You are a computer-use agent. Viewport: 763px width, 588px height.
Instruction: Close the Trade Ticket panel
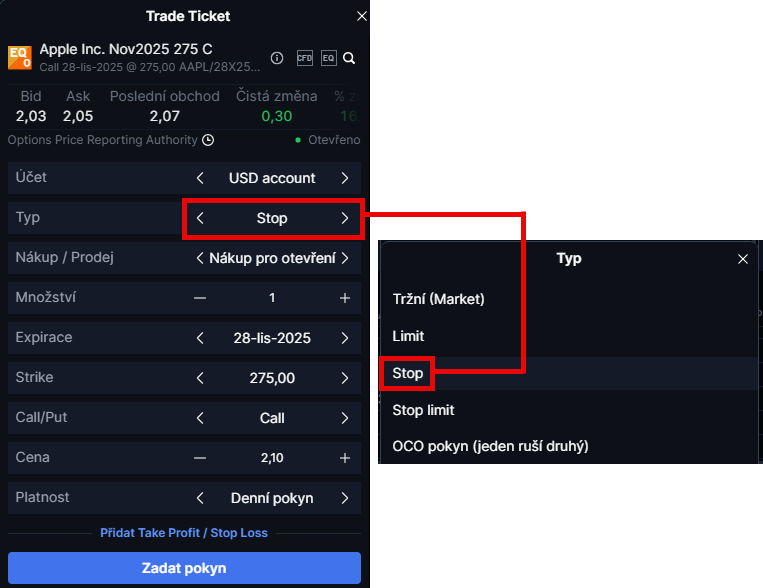[362, 16]
